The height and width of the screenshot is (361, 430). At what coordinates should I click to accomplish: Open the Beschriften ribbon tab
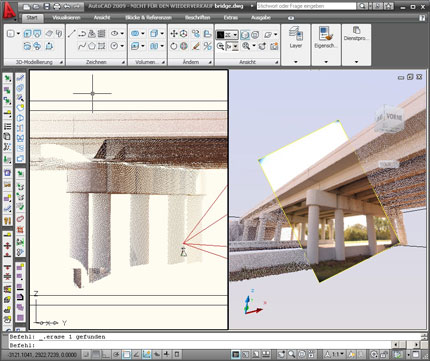pos(198,18)
